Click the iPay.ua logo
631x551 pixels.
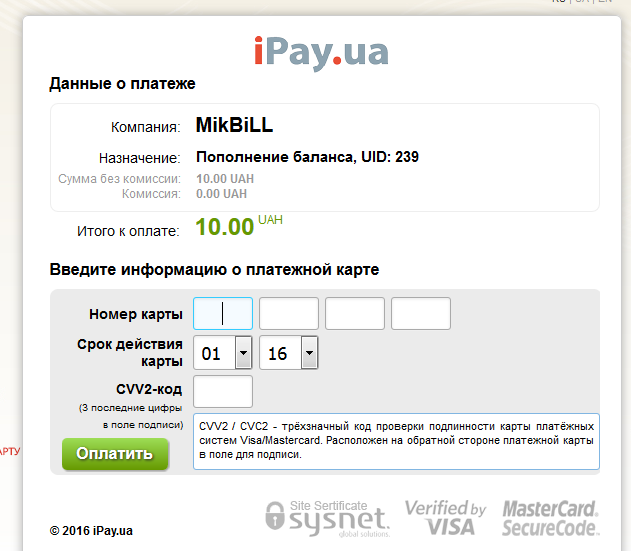(321, 53)
